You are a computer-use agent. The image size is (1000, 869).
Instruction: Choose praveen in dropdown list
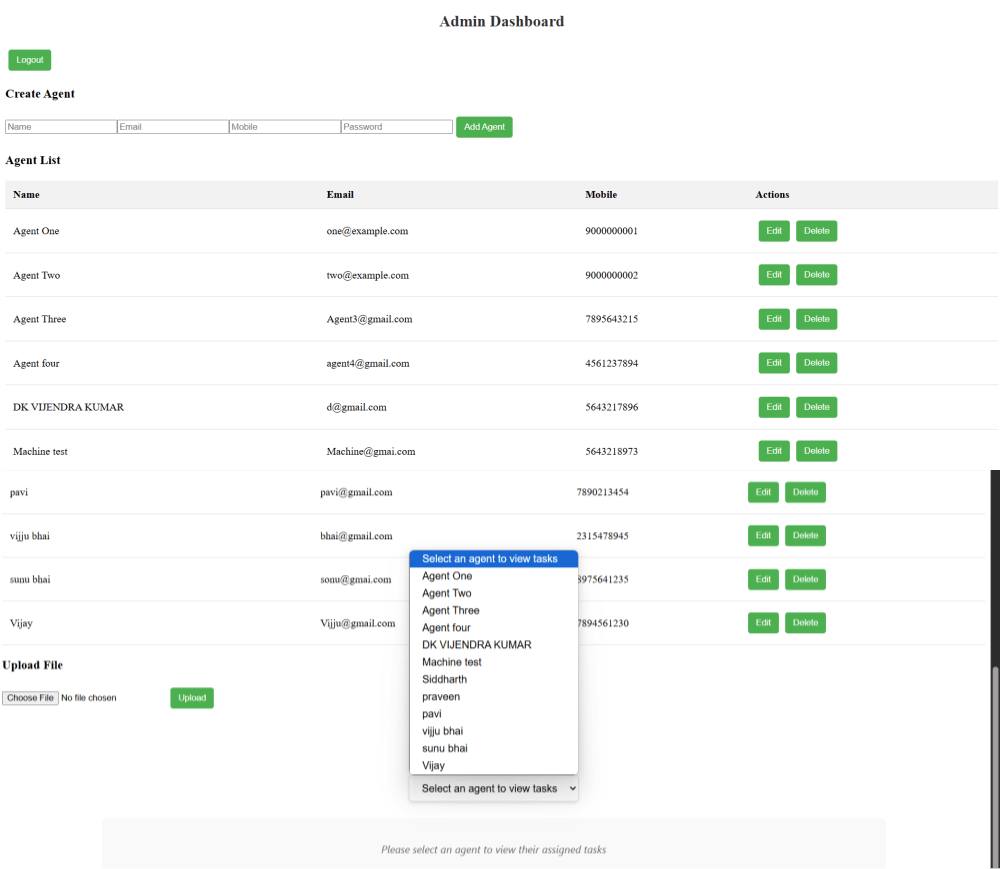coord(494,697)
